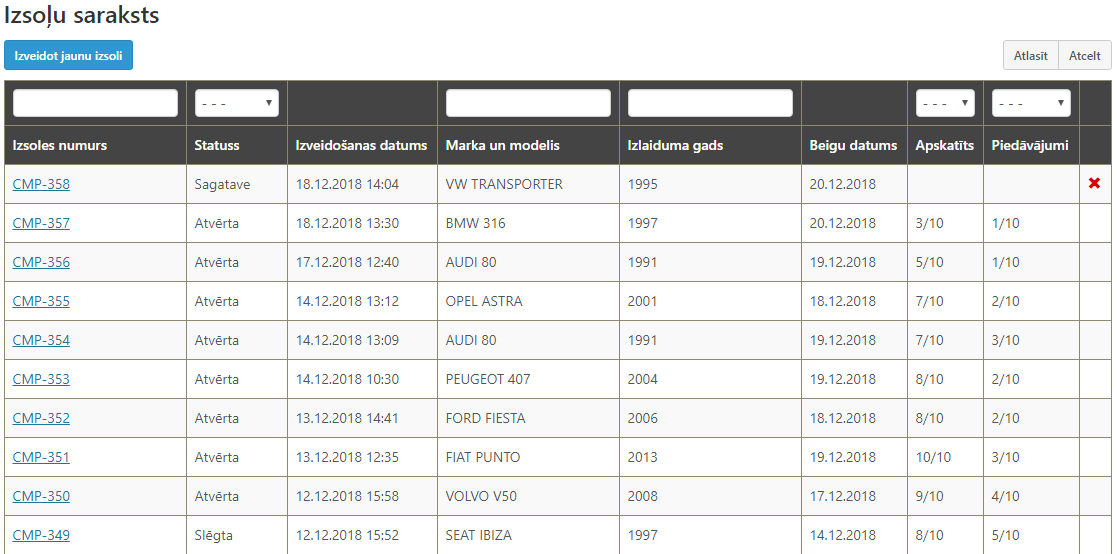Open auction link CMP-357
The width and height of the screenshot is (1117, 554).
click(x=41, y=223)
